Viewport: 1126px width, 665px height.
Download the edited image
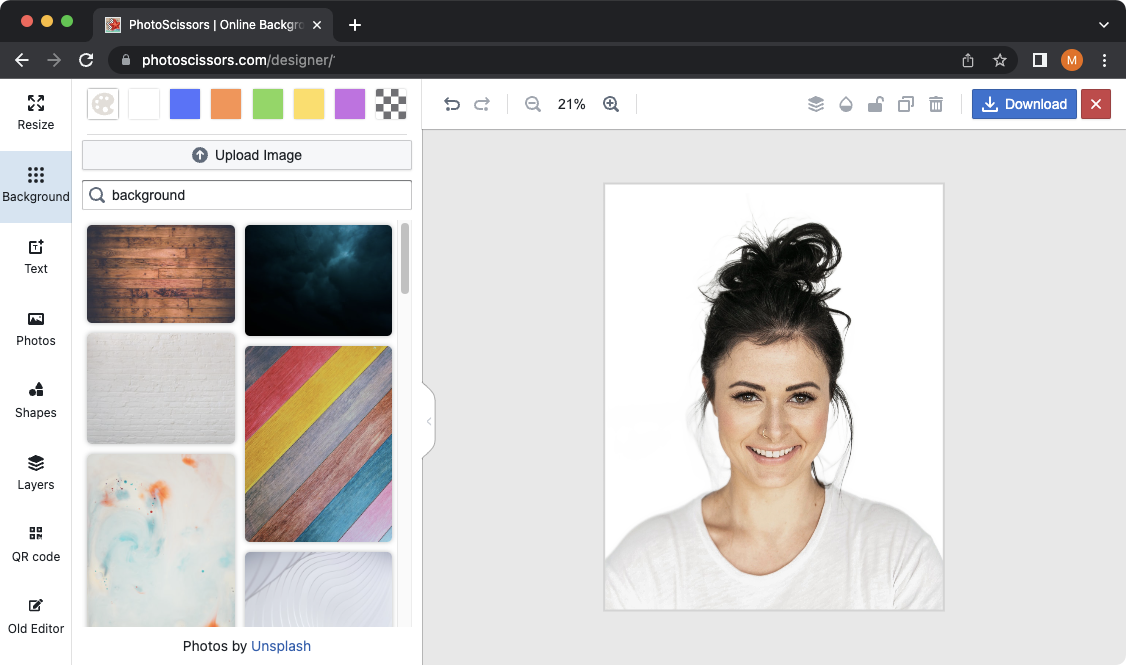tap(1024, 104)
